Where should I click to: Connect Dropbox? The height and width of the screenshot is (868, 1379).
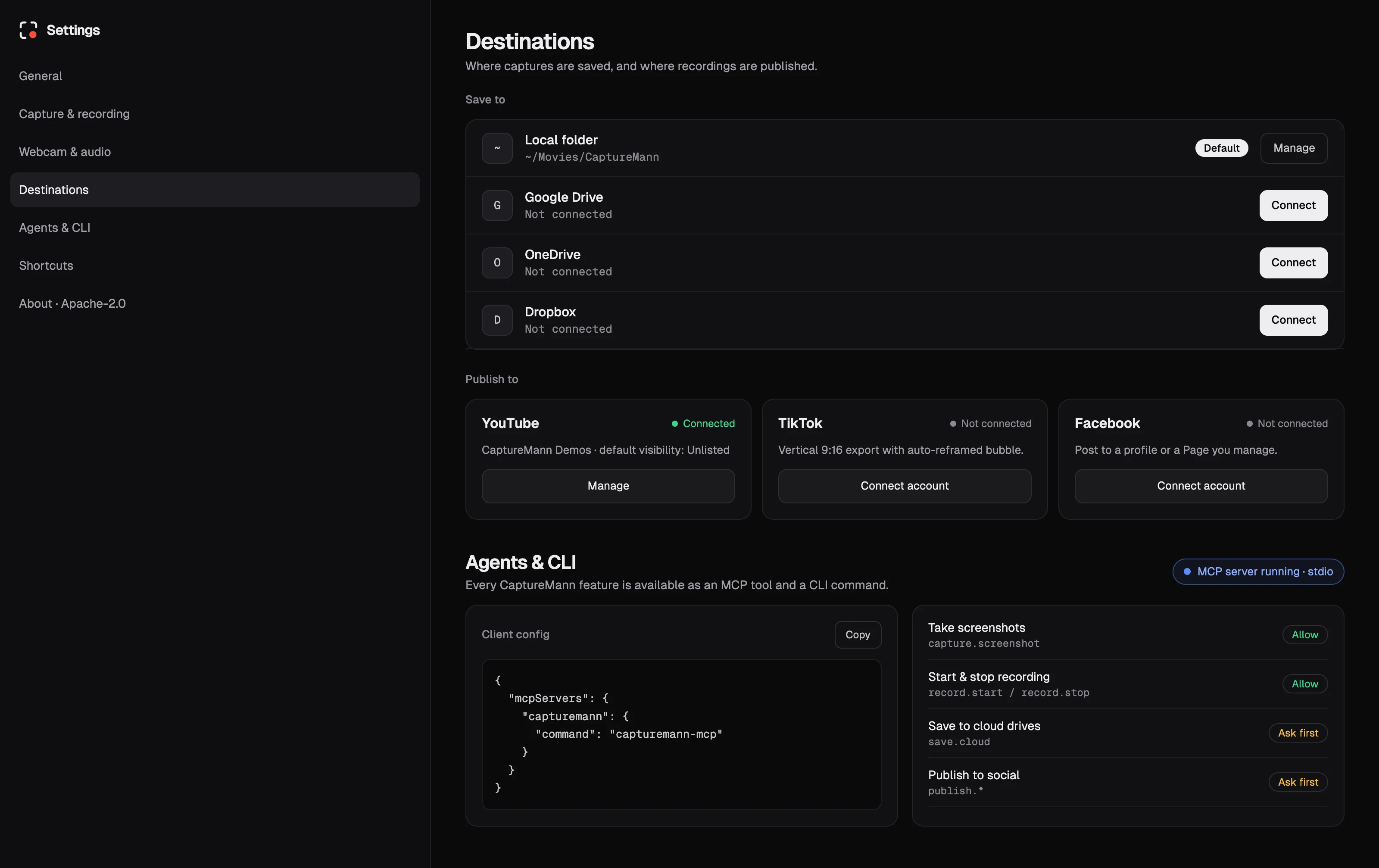(1293, 320)
